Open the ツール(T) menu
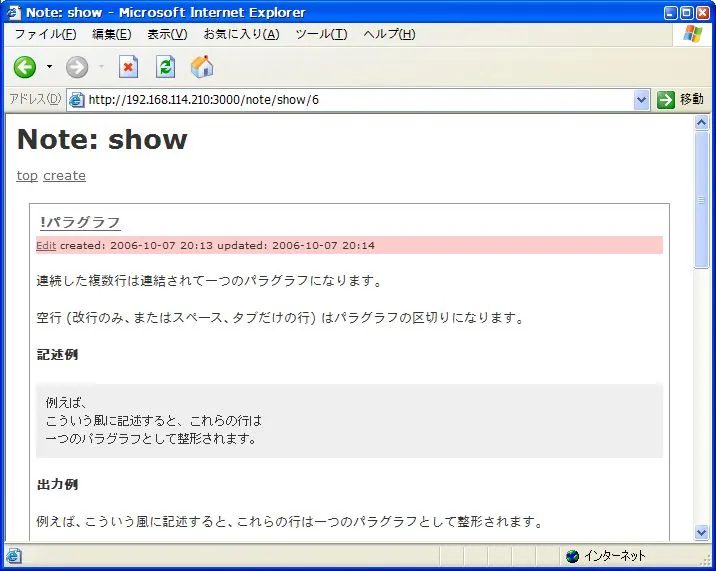Screen dimensions: 716x571 click(321, 34)
